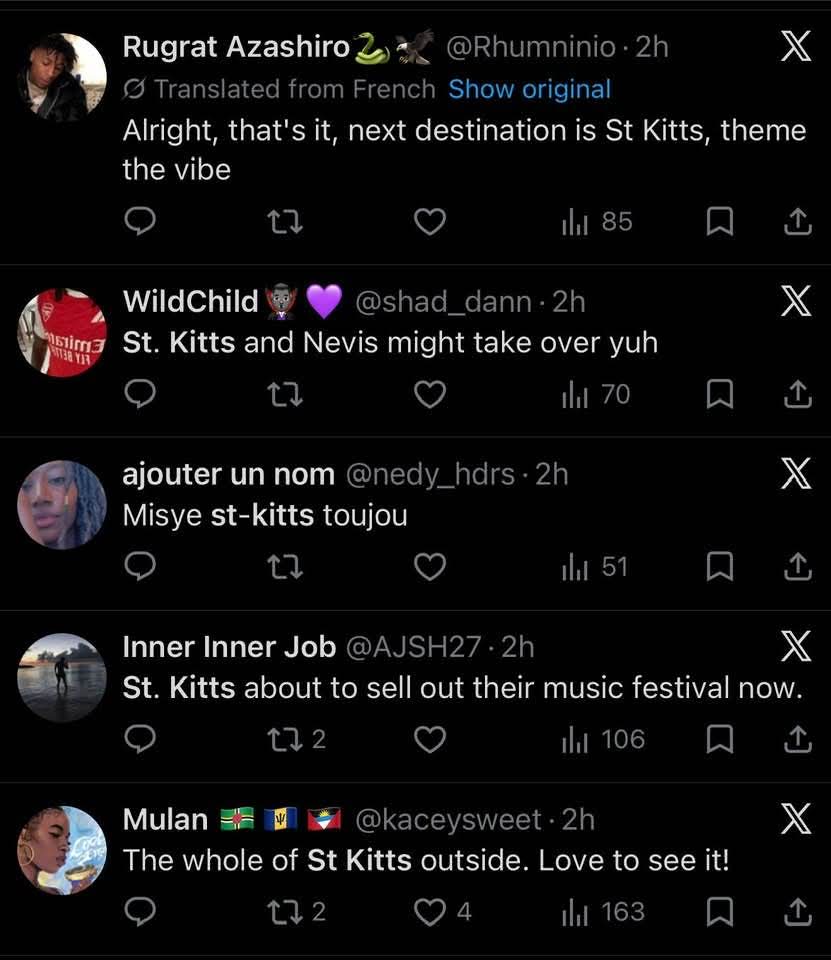
Task: Open WildChild's Arsenal jersey avatar
Action: (x=62, y=332)
